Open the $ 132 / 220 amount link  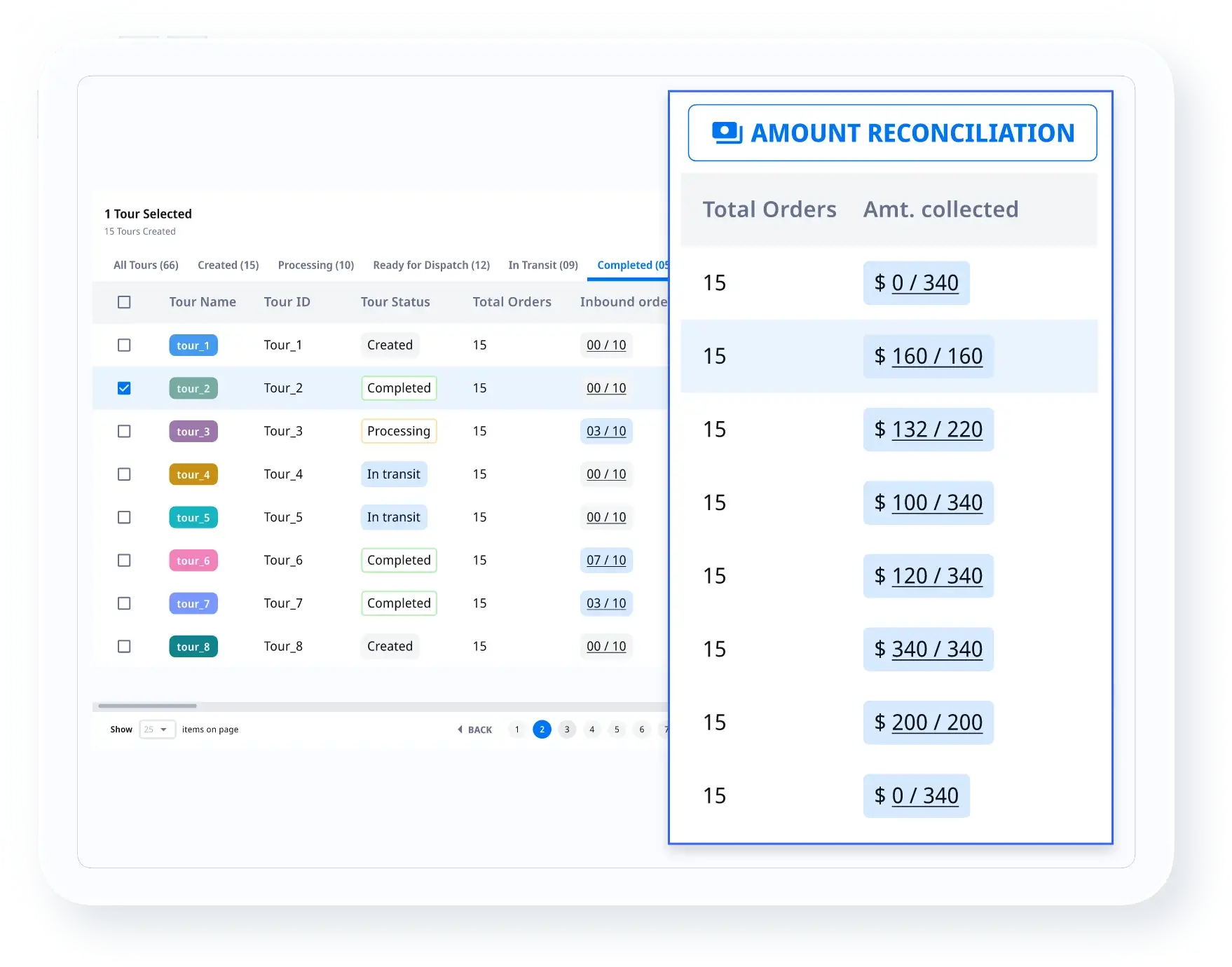click(936, 430)
